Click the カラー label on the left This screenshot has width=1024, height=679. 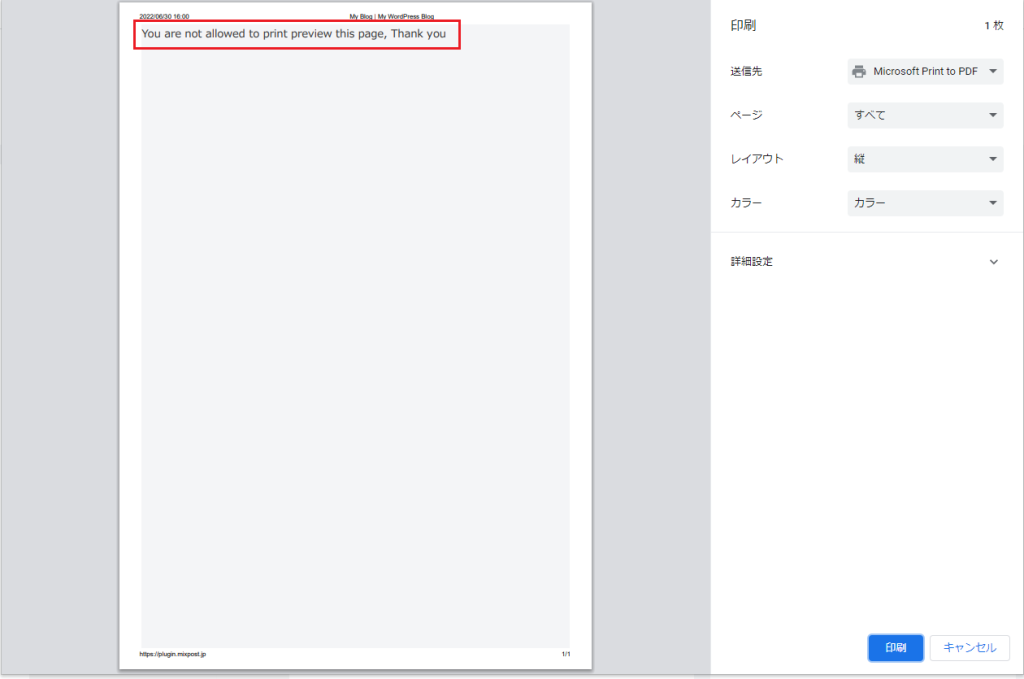point(747,203)
